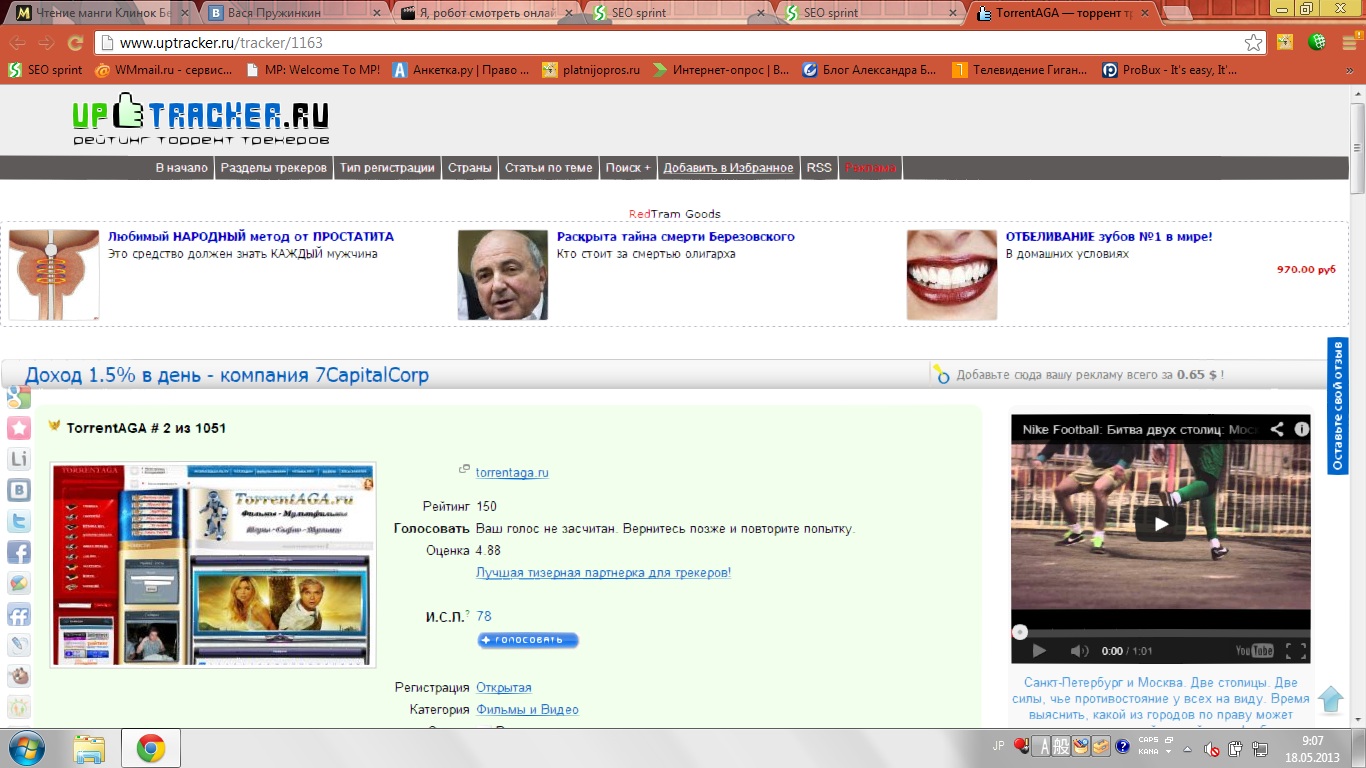1366x768 pixels.
Task: Show hidden tray icons arrow
Action: click(x=1186, y=748)
